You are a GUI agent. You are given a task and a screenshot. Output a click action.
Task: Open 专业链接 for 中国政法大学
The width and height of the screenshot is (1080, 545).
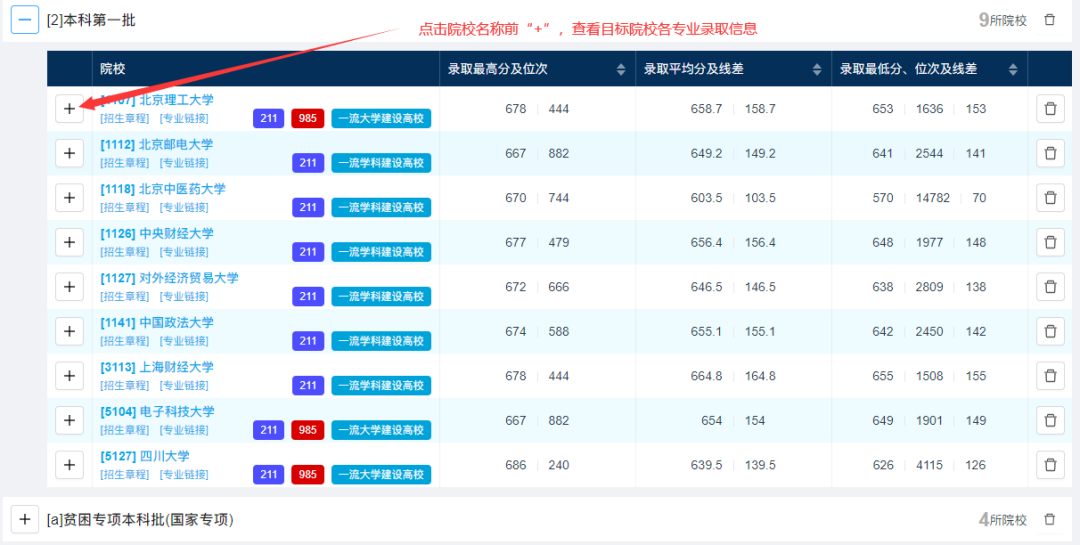pyautogui.click(x=184, y=340)
